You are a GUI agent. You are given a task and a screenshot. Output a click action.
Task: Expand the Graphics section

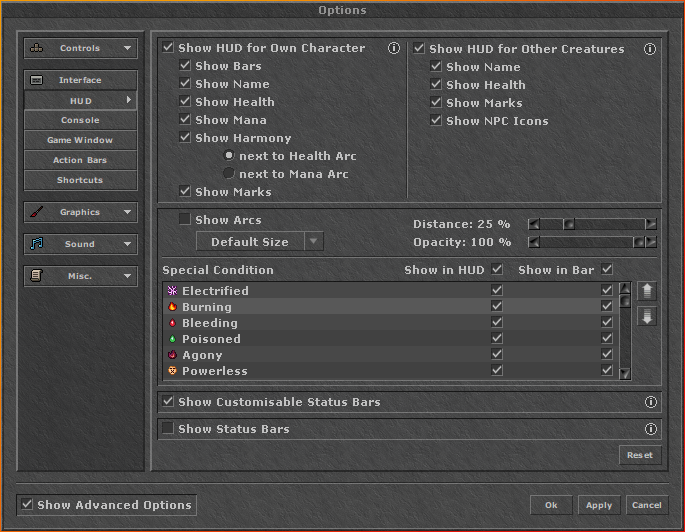pos(81,212)
